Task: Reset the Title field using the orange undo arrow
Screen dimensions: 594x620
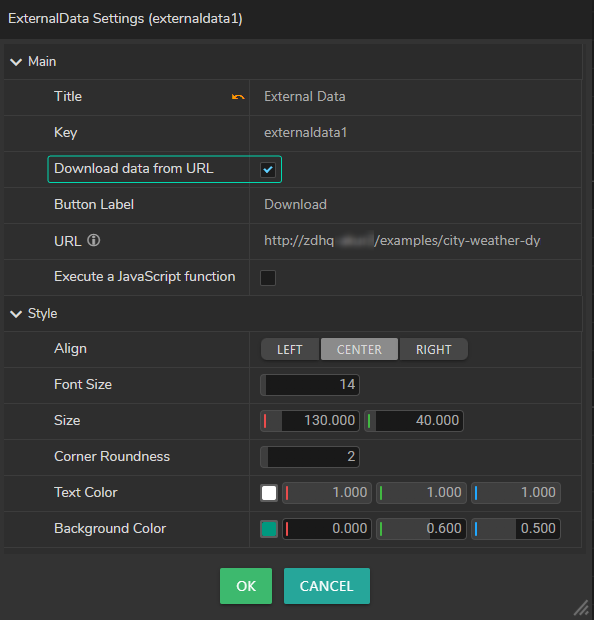Action: pyautogui.click(x=238, y=97)
